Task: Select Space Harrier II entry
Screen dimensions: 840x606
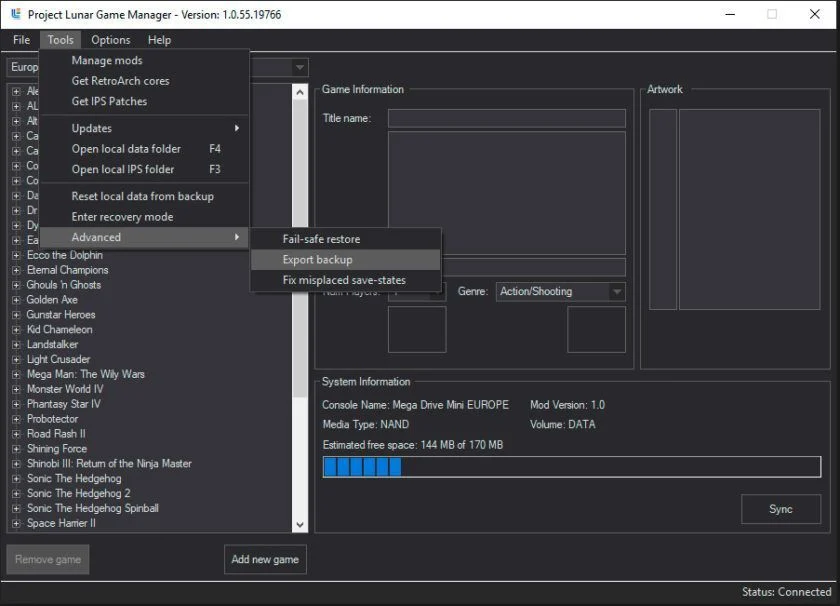Action: tap(61, 523)
